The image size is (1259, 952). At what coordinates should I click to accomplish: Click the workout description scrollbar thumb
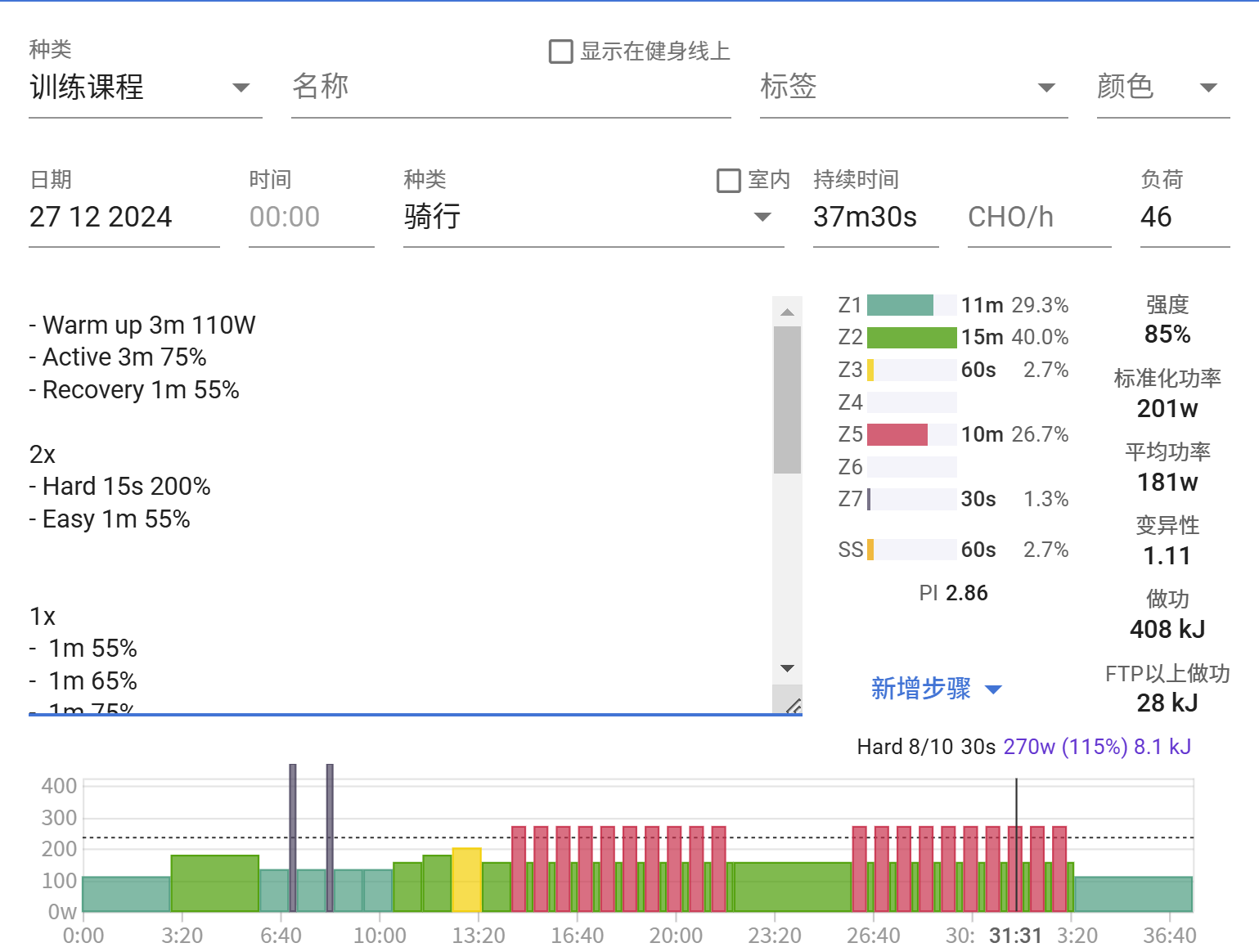tap(787, 399)
